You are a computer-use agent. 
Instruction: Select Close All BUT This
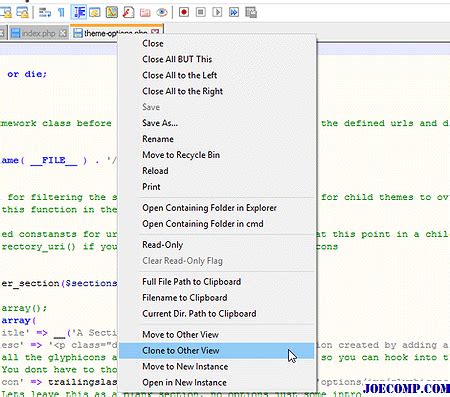tap(217, 59)
